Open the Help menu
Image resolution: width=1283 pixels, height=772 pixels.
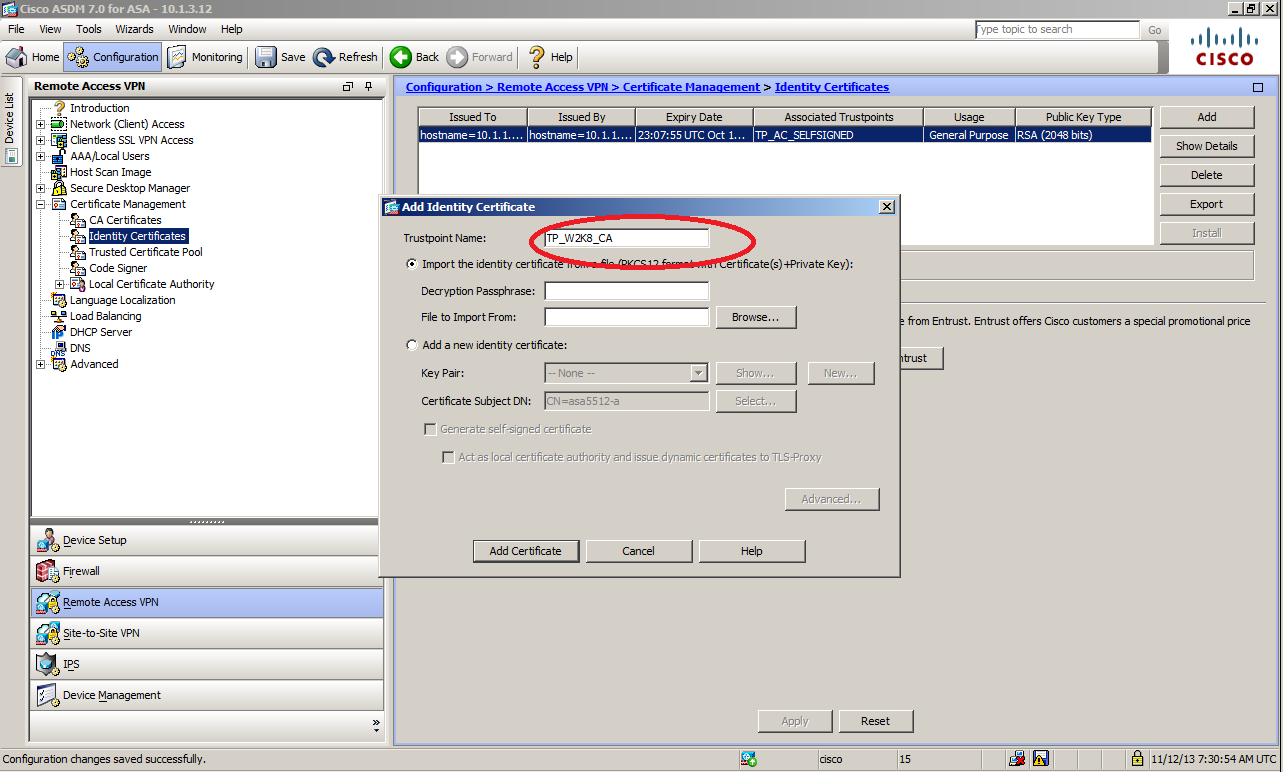[x=232, y=29]
